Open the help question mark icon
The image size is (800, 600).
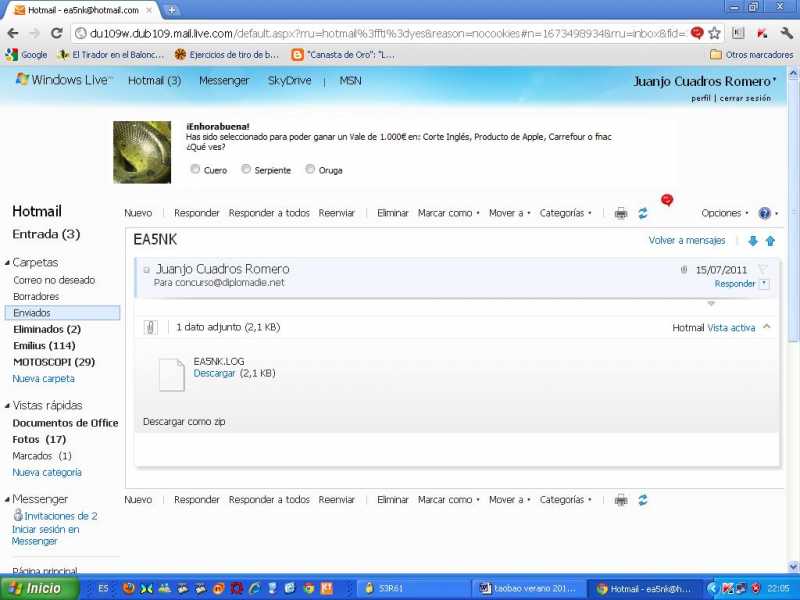pyautogui.click(x=764, y=213)
